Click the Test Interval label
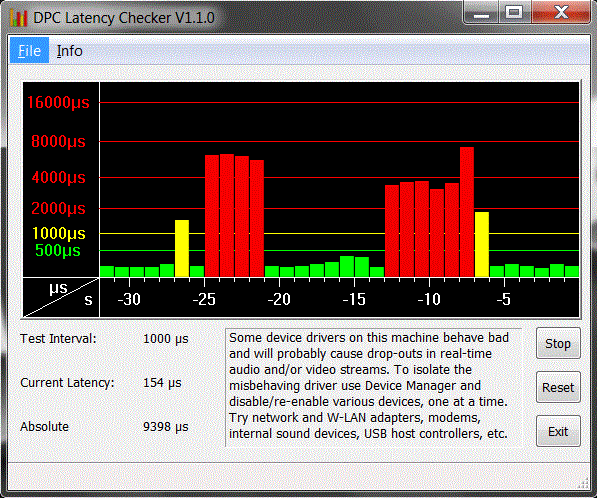The width and height of the screenshot is (597, 498). (58, 338)
